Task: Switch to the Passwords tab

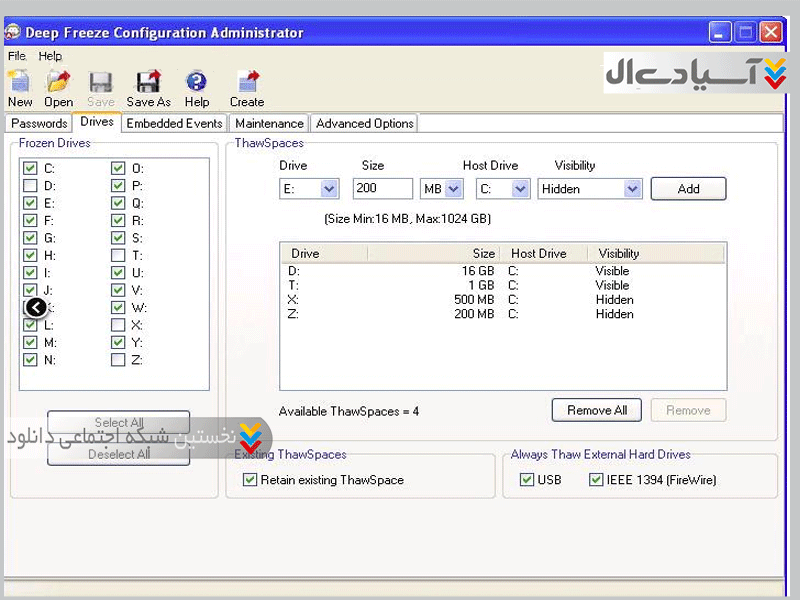Action: [39, 124]
